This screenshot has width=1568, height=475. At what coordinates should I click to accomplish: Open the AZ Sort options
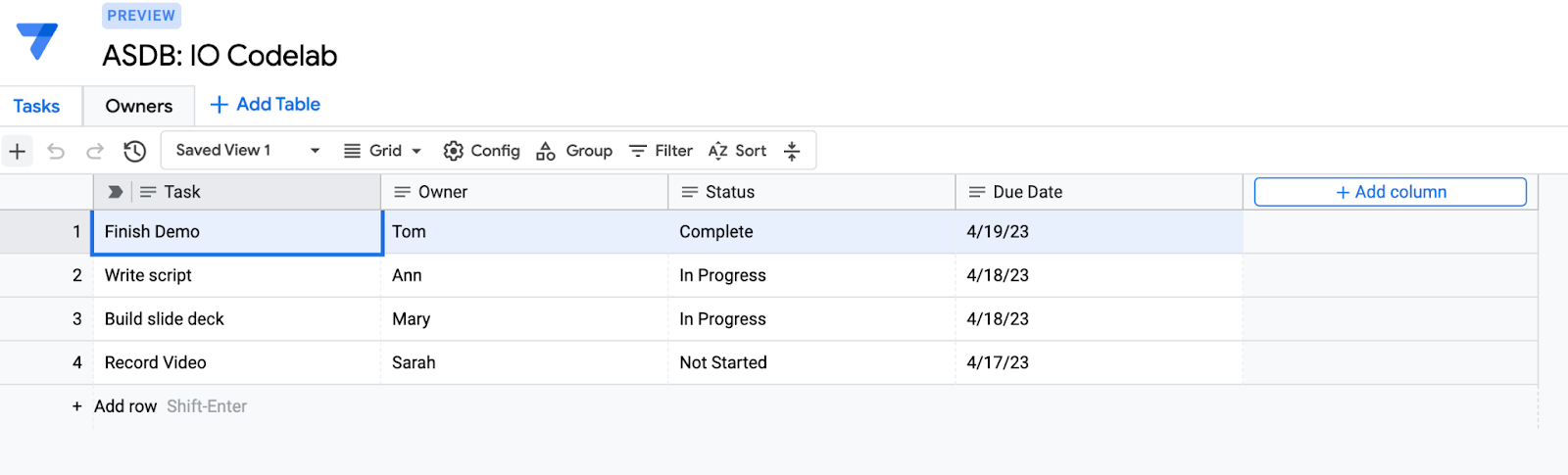(737, 151)
